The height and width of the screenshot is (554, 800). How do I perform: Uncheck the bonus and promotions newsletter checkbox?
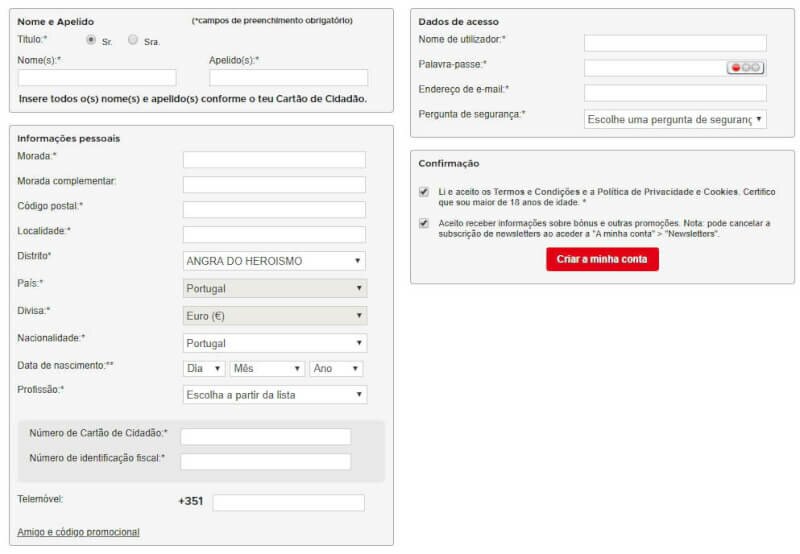425,223
